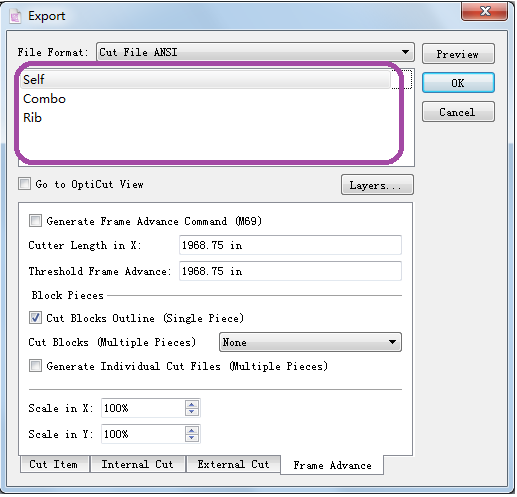This screenshot has height=497, width=517.
Task: Increase Scale in Y with up arrow
Action: pyautogui.click(x=192, y=431)
